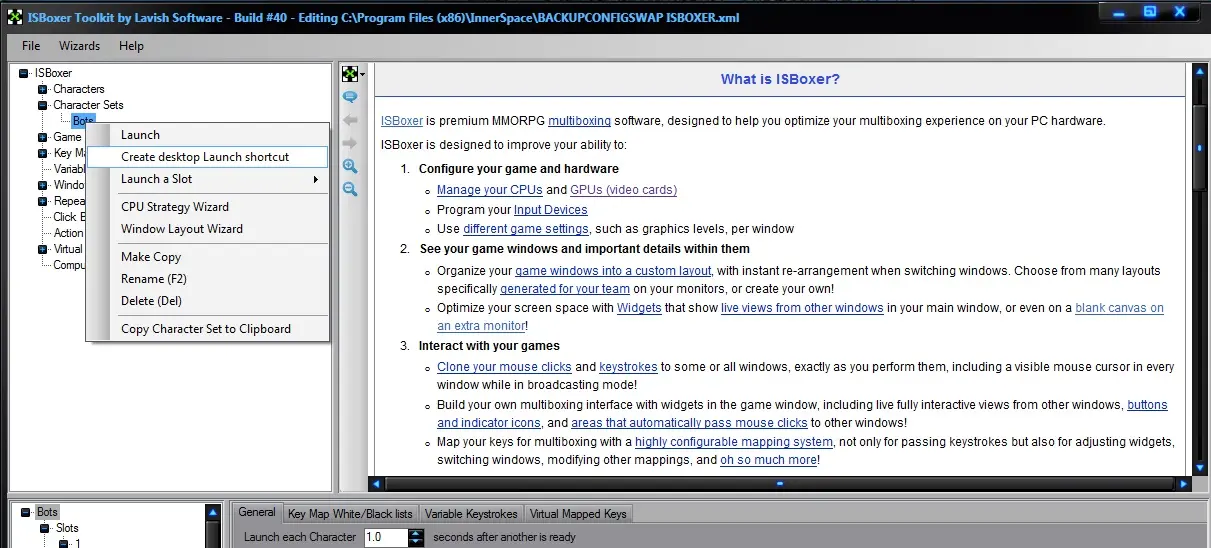Screen dimensions: 1211x548
Task: Select Create desktop Launch shortcut
Action: (208, 157)
